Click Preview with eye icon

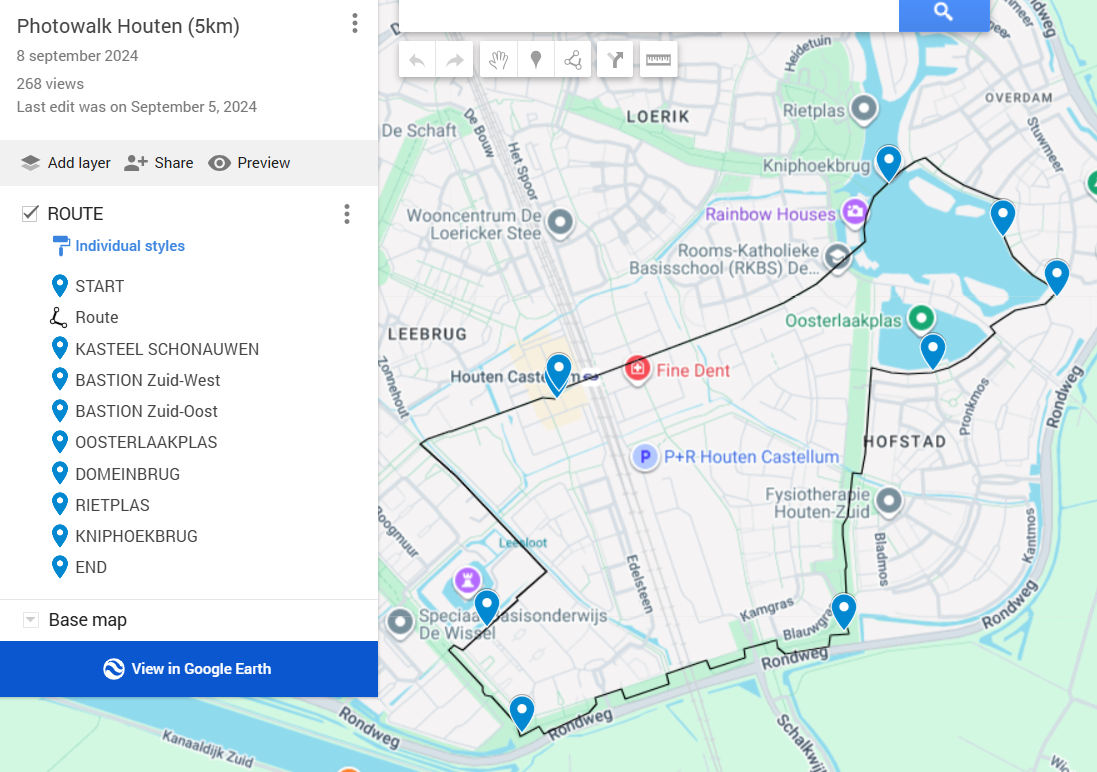(x=249, y=163)
